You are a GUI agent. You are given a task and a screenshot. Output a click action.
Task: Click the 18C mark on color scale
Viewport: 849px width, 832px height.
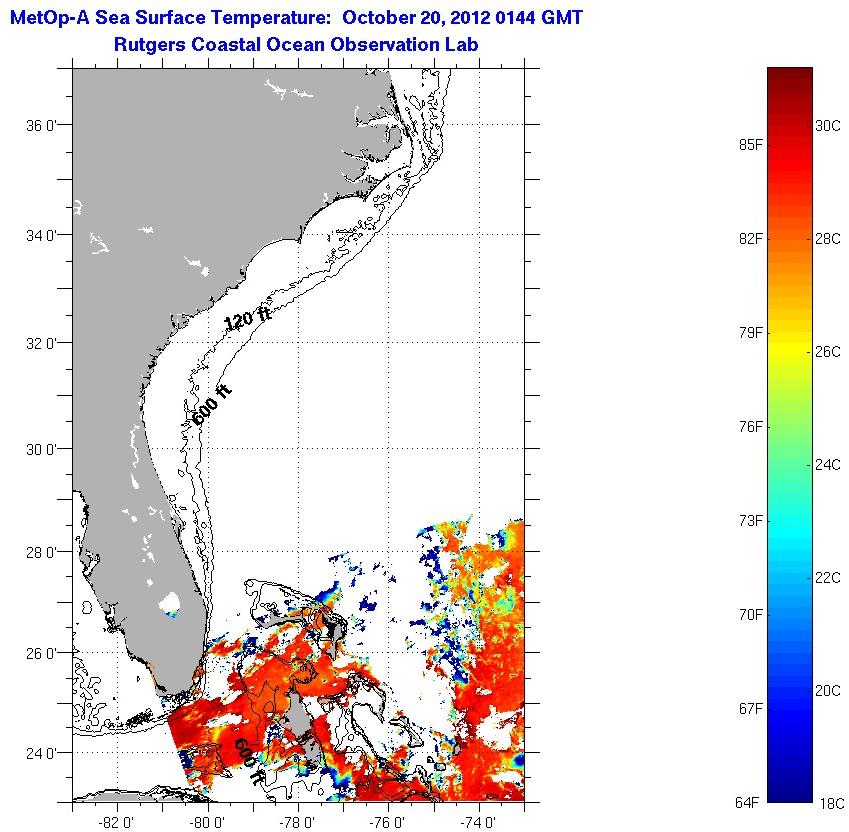pos(832,803)
